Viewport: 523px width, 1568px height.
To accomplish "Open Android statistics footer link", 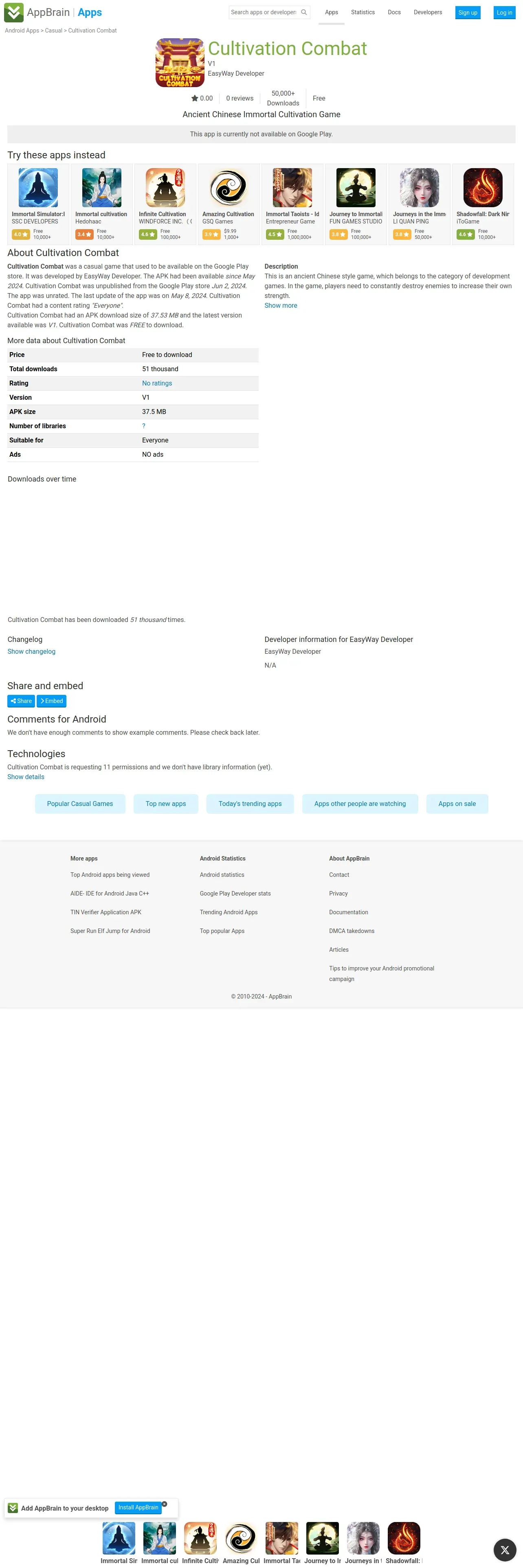I will pos(222,875).
